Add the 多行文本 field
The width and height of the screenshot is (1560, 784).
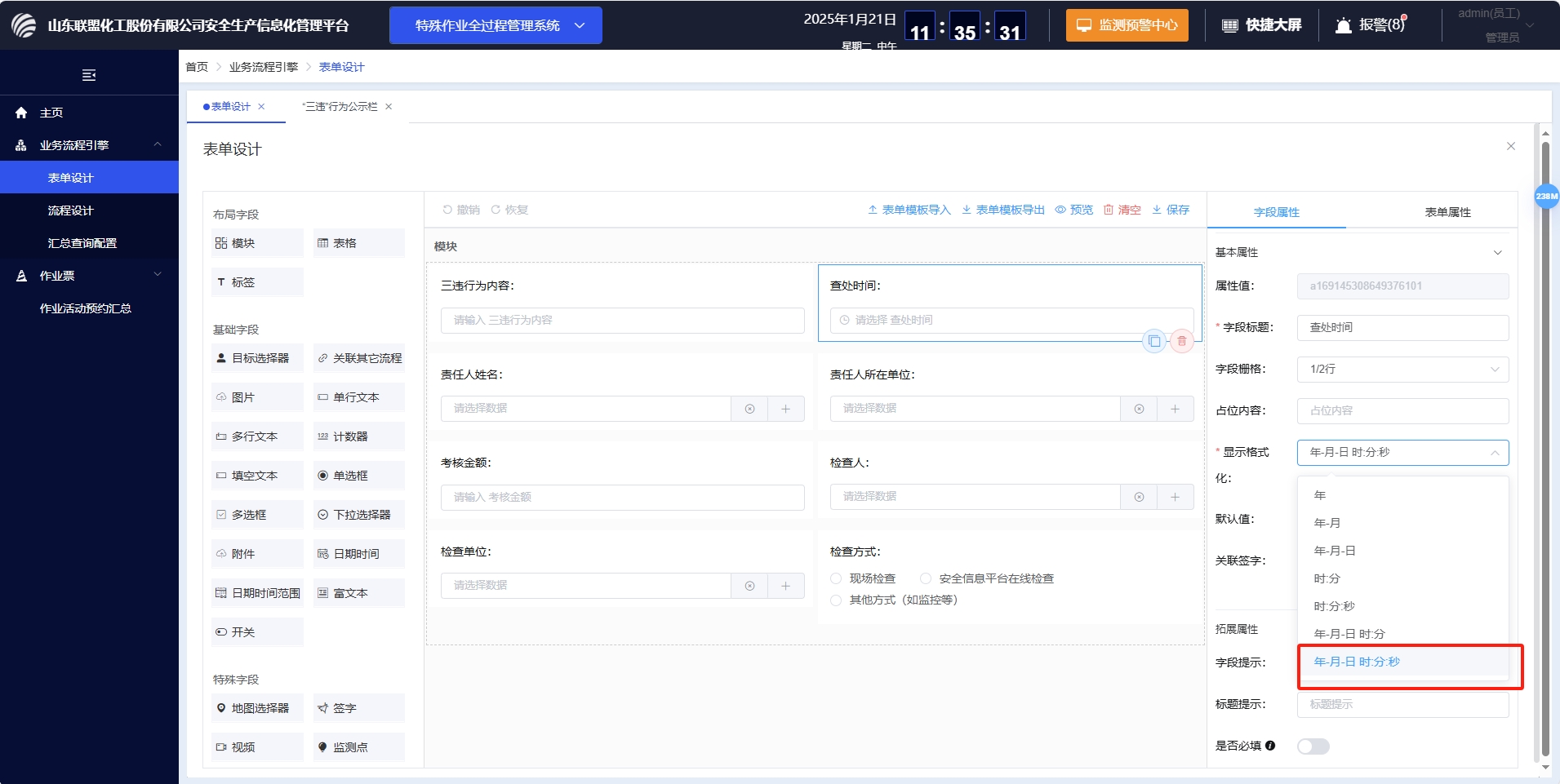257,436
